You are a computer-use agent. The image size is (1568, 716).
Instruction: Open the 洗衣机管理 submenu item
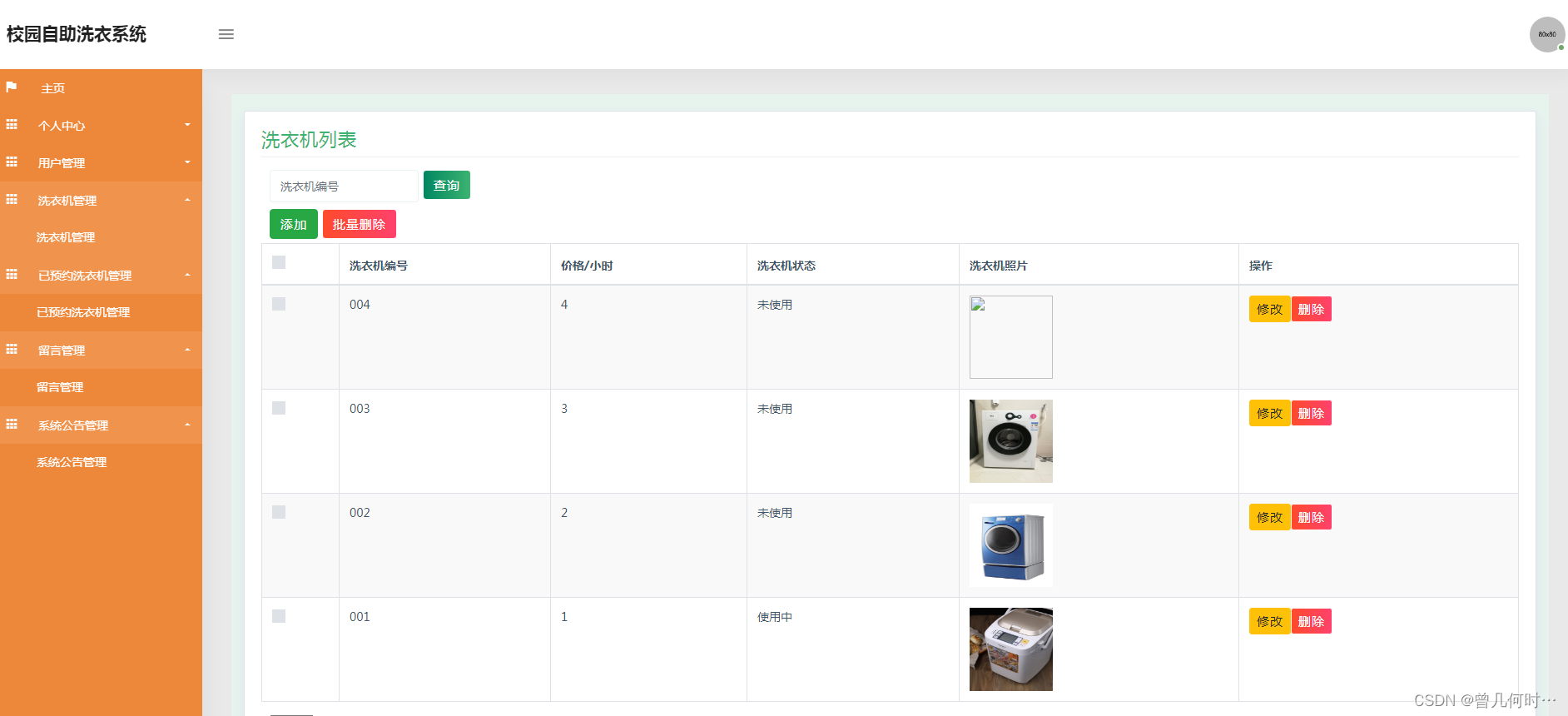click(66, 237)
